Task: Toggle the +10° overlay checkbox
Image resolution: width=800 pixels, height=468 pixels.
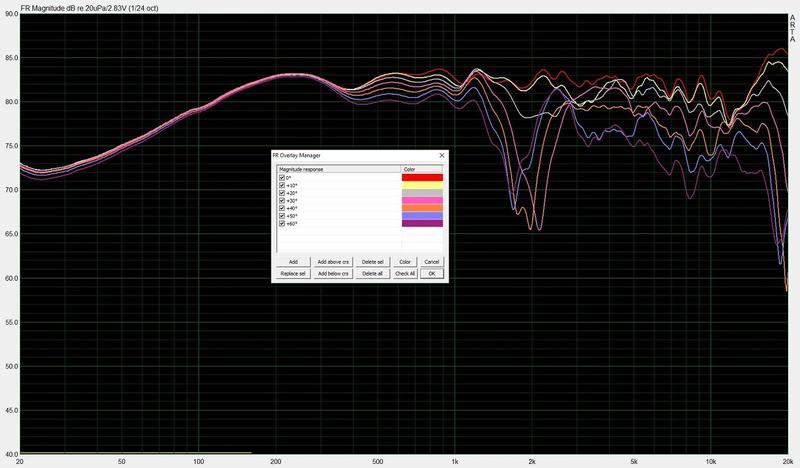Action: click(282, 185)
